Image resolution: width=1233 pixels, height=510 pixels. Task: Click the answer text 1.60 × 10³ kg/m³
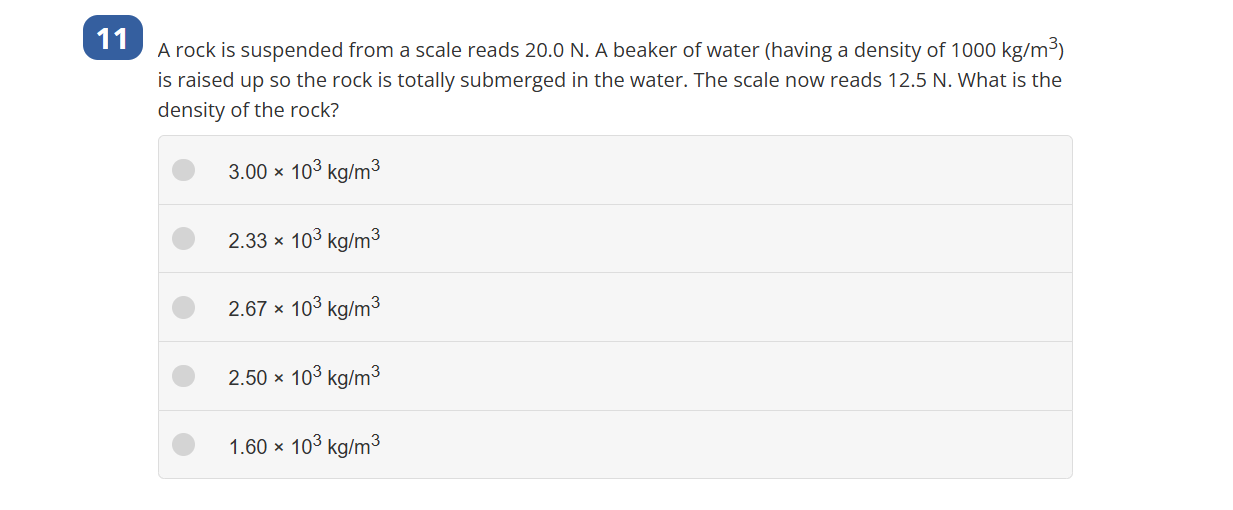click(x=304, y=445)
